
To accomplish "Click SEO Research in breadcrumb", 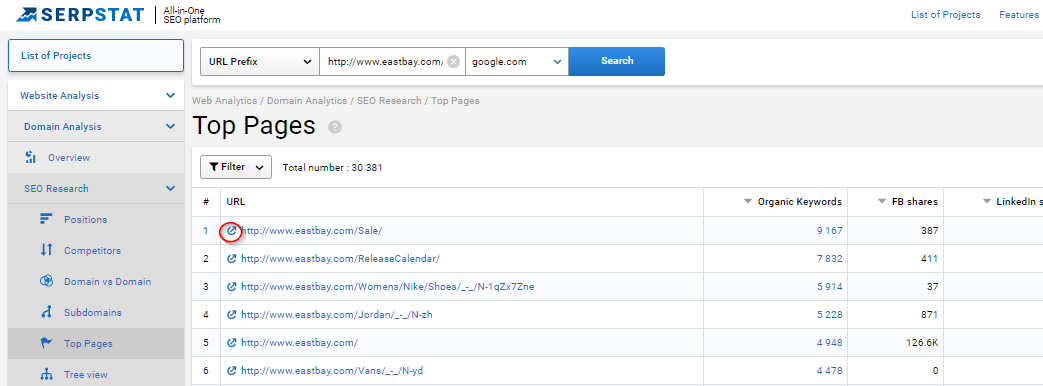I will 389,101.
